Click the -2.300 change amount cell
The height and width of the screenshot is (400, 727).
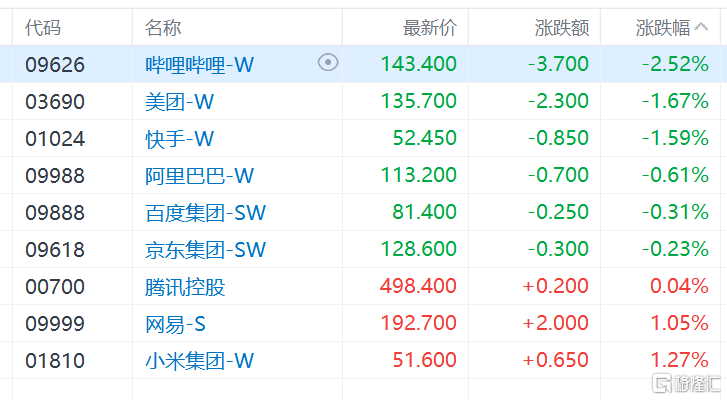click(558, 101)
